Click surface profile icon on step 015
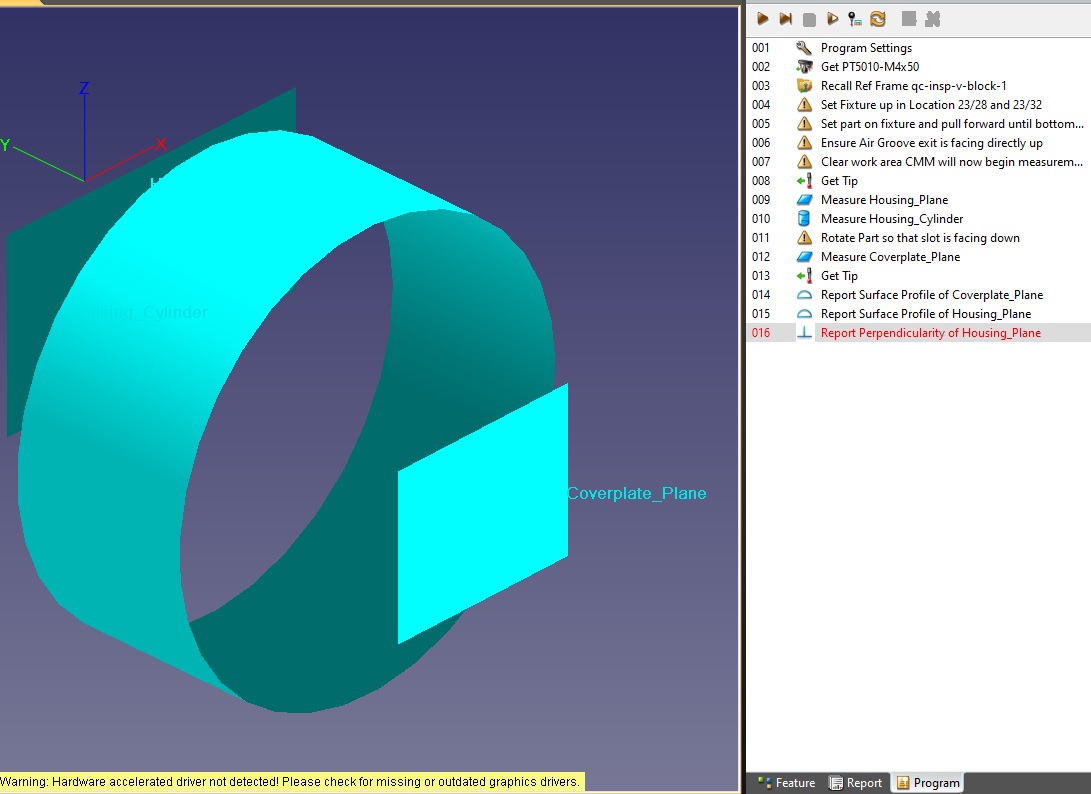 (804, 314)
